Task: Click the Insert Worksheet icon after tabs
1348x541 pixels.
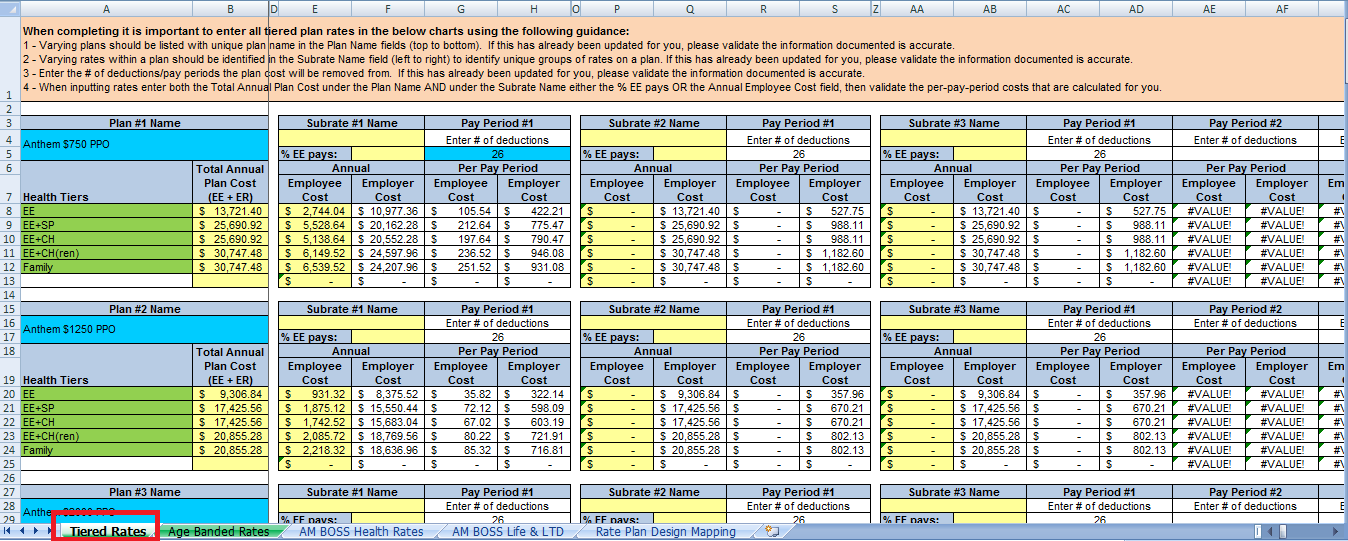Action: point(771,532)
